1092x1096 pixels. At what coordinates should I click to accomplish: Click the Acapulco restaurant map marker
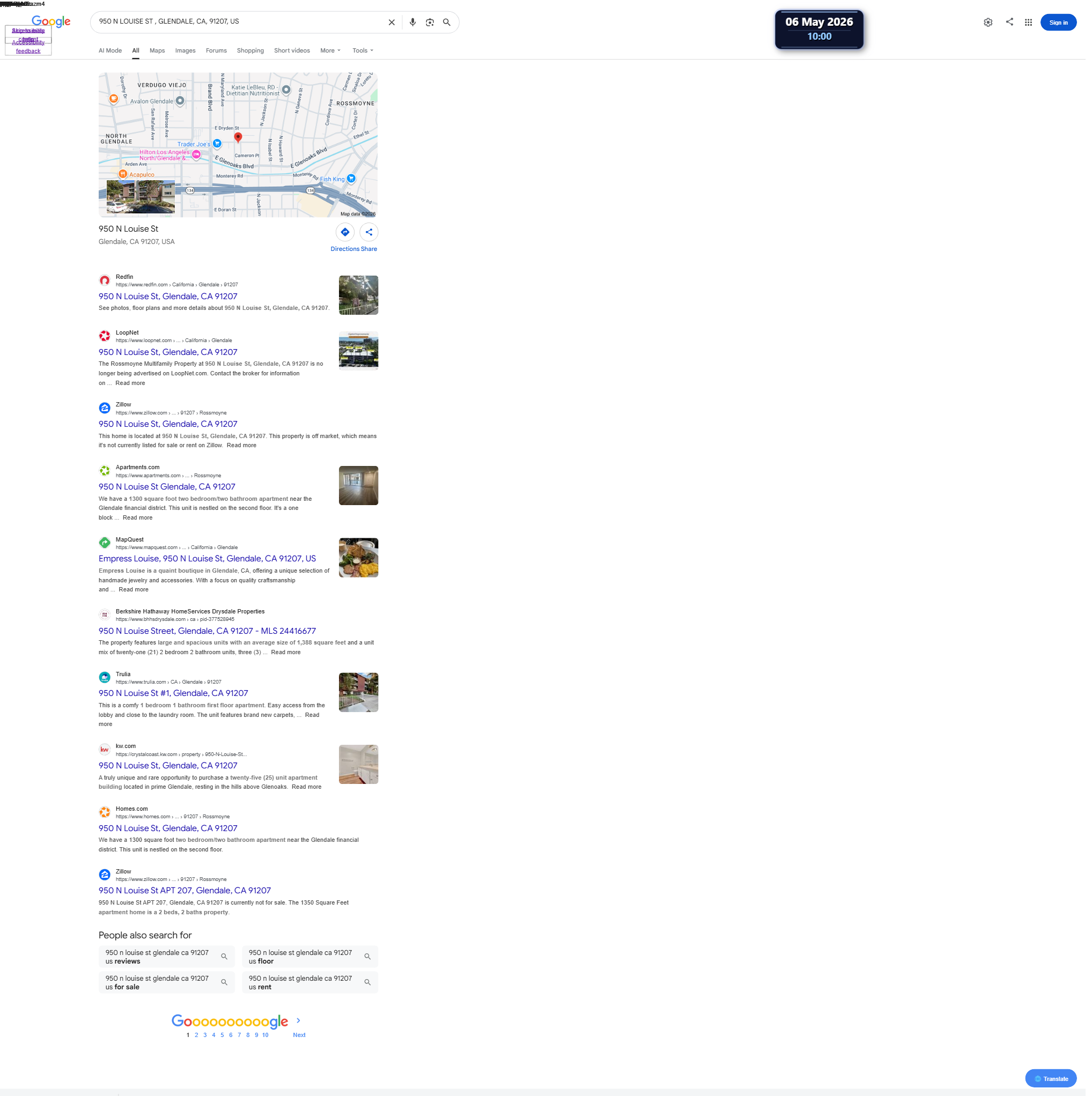point(123,174)
